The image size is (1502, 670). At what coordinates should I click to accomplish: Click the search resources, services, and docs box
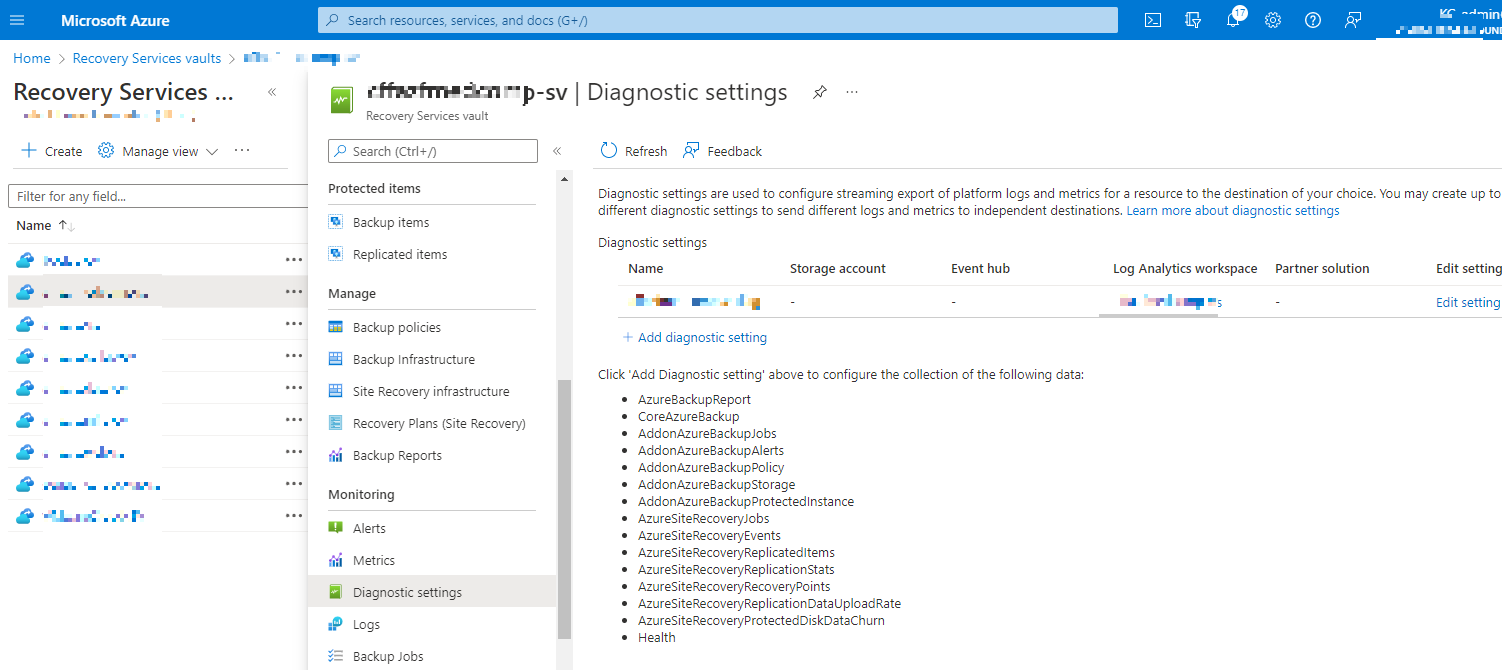(718, 20)
